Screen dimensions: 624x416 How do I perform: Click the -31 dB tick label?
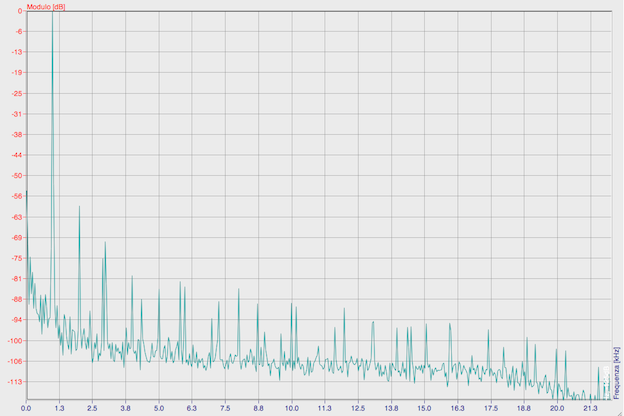point(17,114)
